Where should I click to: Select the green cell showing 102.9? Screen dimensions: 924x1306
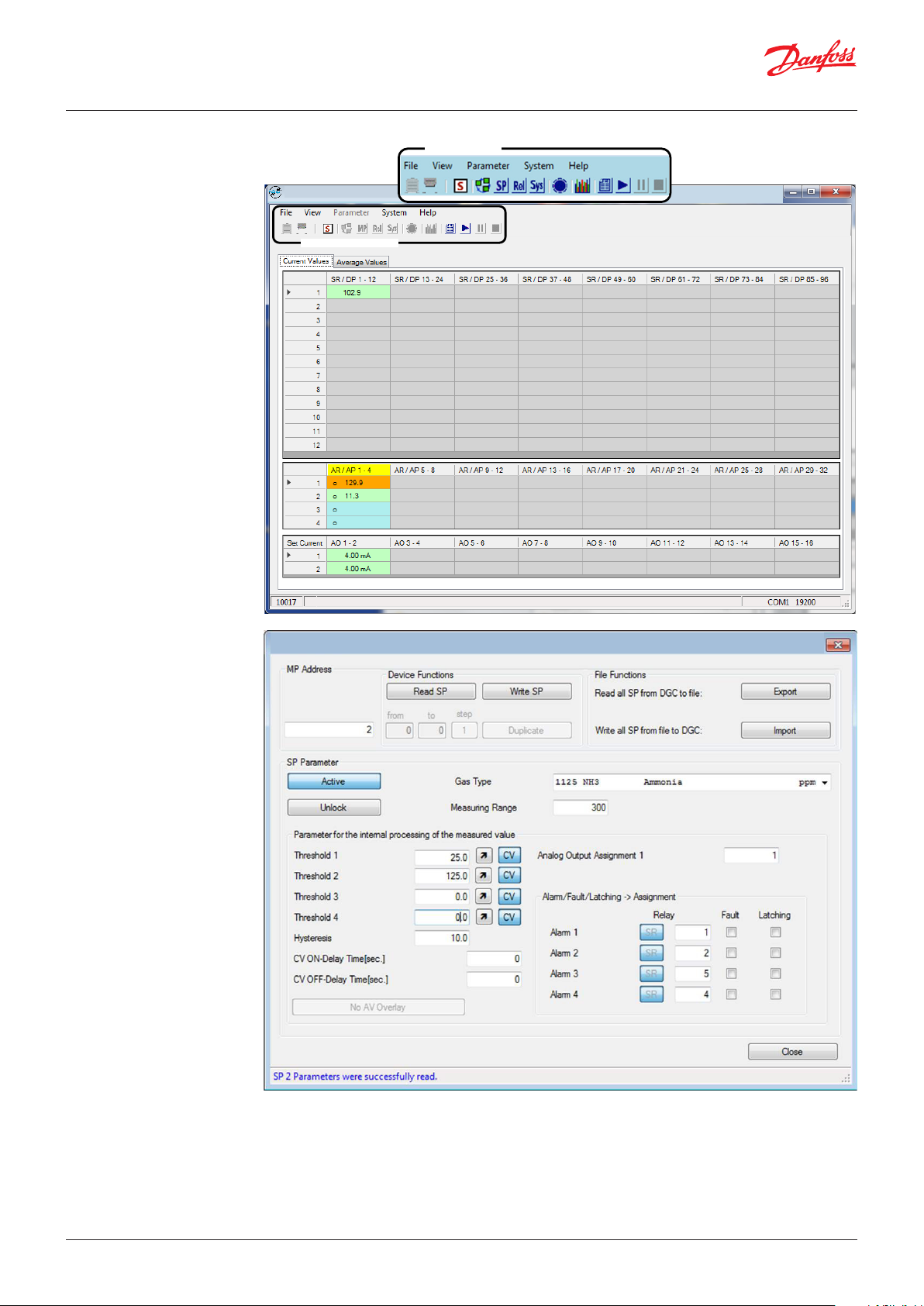pos(358,293)
